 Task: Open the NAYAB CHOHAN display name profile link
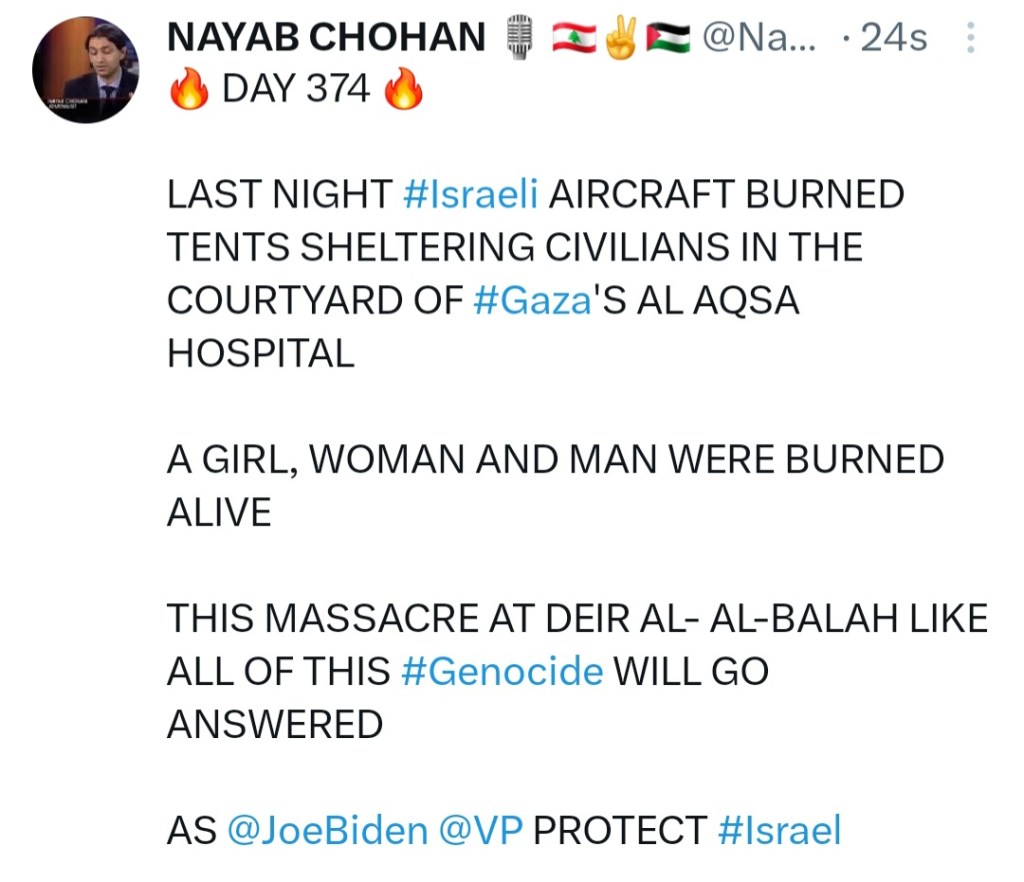pyautogui.click(x=326, y=38)
